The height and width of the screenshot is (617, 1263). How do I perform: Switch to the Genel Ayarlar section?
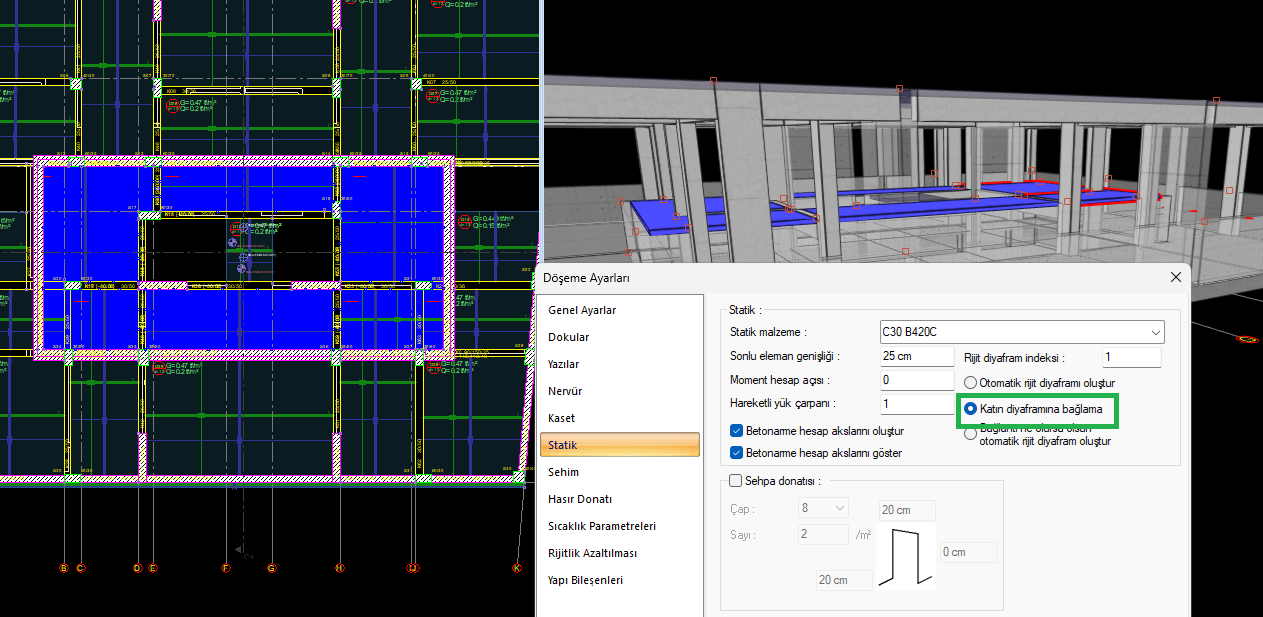pyautogui.click(x=582, y=310)
